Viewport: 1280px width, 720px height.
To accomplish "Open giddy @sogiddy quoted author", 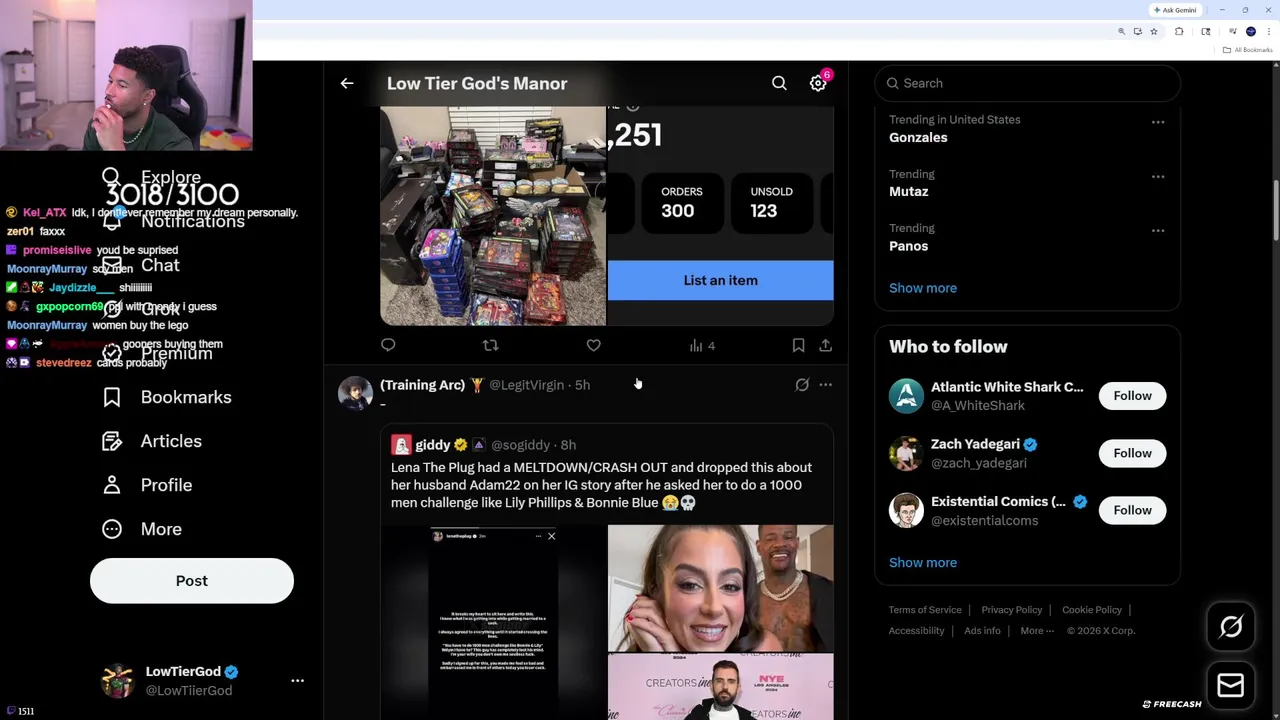I will pyautogui.click(x=483, y=445).
